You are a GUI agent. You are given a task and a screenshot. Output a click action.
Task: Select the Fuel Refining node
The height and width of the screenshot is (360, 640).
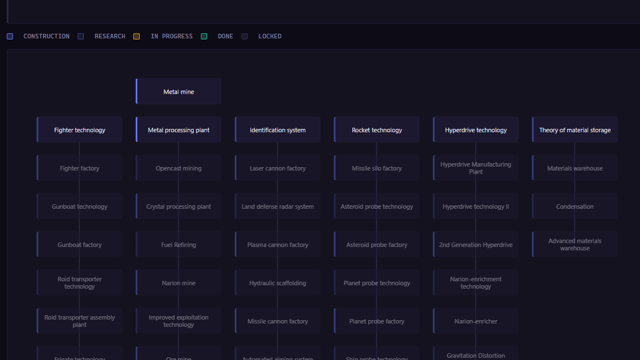(178, 244)
